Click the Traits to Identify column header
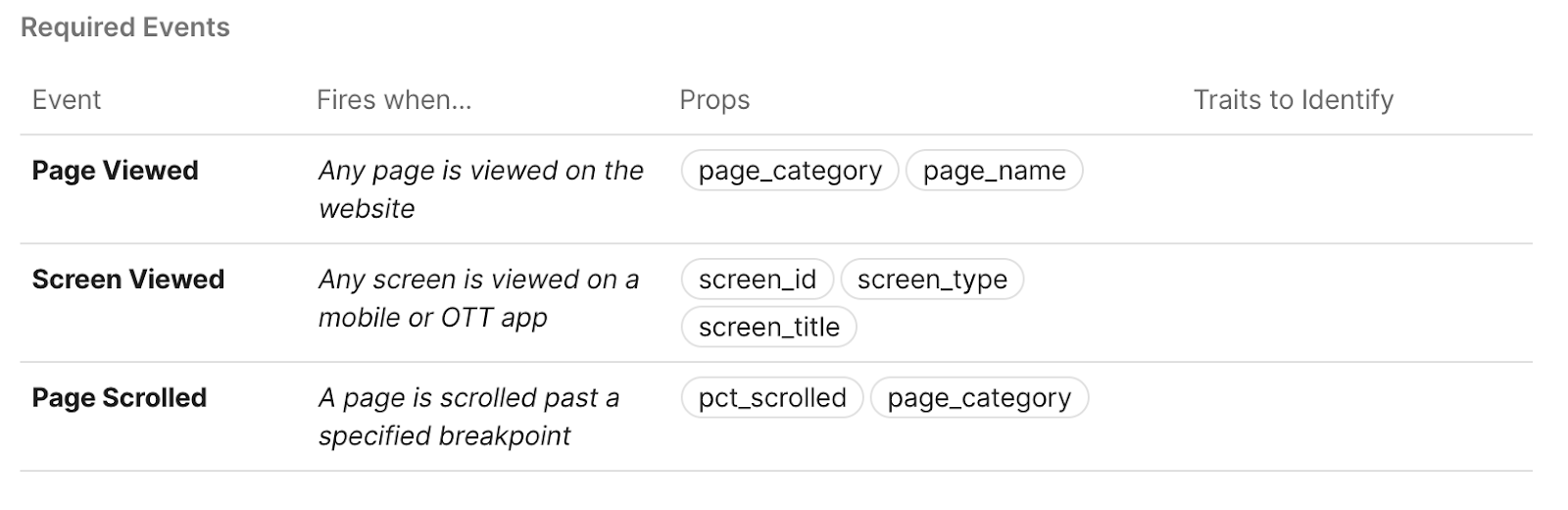This screenshot has width=1568, height=510. (x=1294, y=100)
